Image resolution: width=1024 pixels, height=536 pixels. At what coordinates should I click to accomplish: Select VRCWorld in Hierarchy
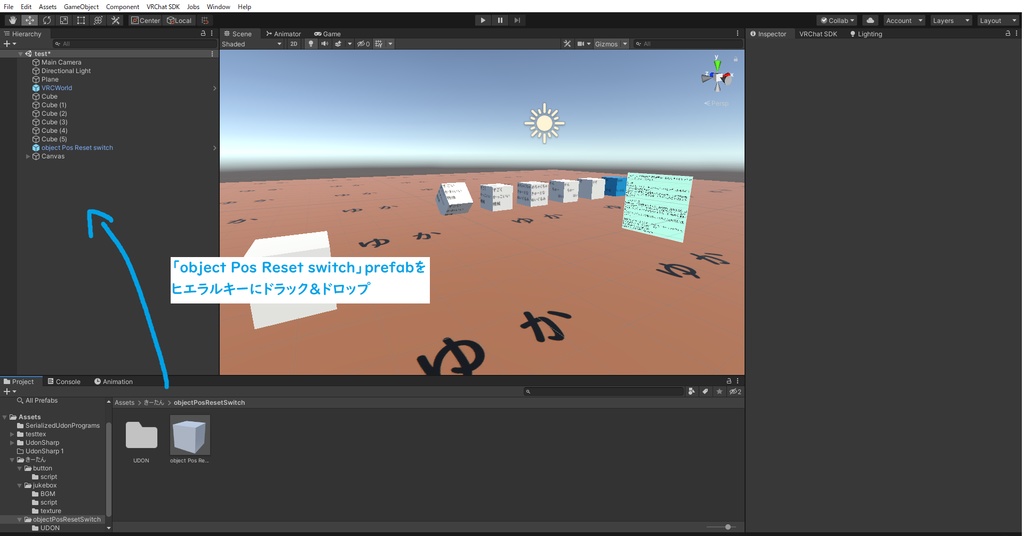coord(56,88)
